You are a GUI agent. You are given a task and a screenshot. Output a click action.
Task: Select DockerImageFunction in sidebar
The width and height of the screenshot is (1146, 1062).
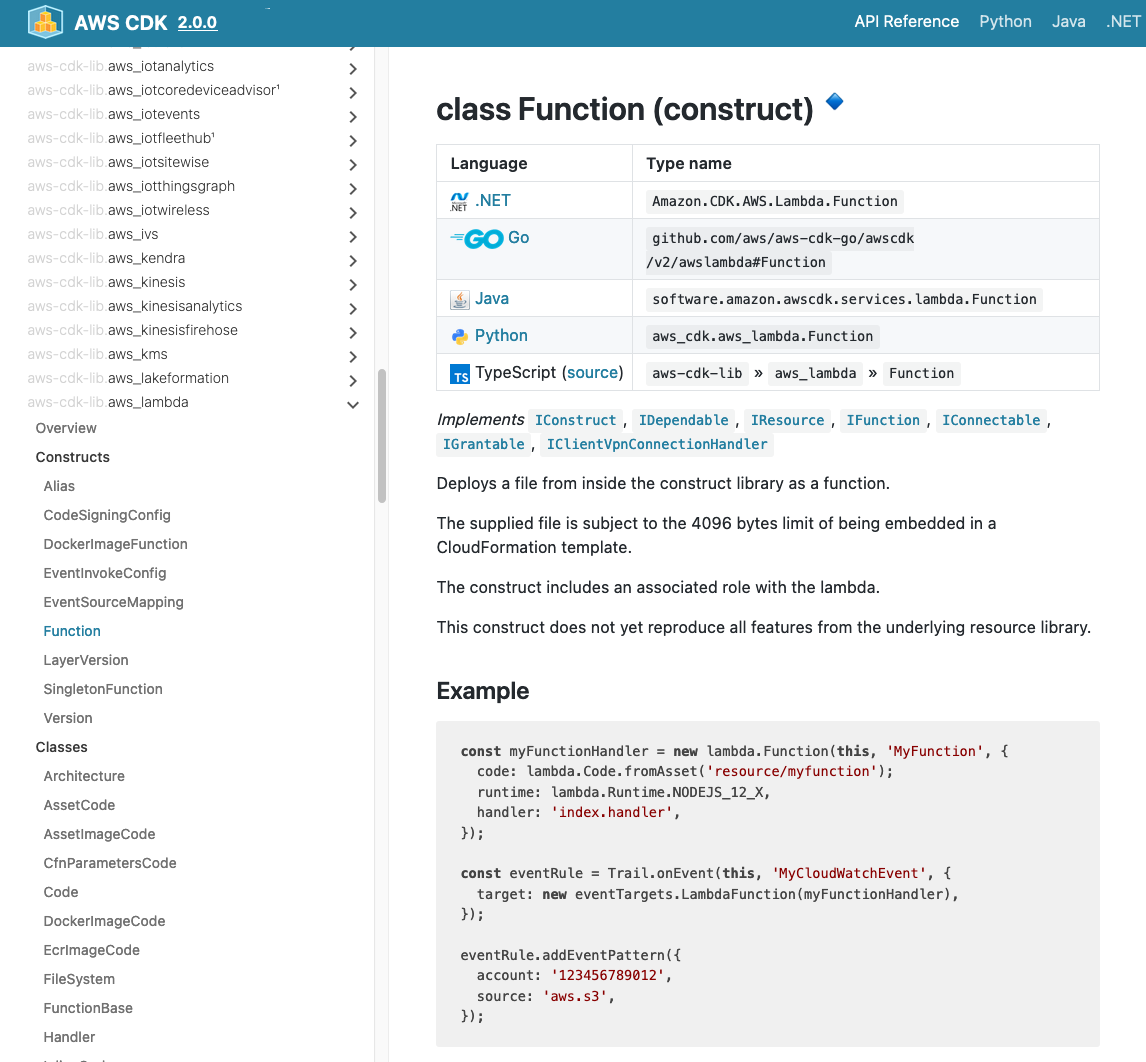115,545
